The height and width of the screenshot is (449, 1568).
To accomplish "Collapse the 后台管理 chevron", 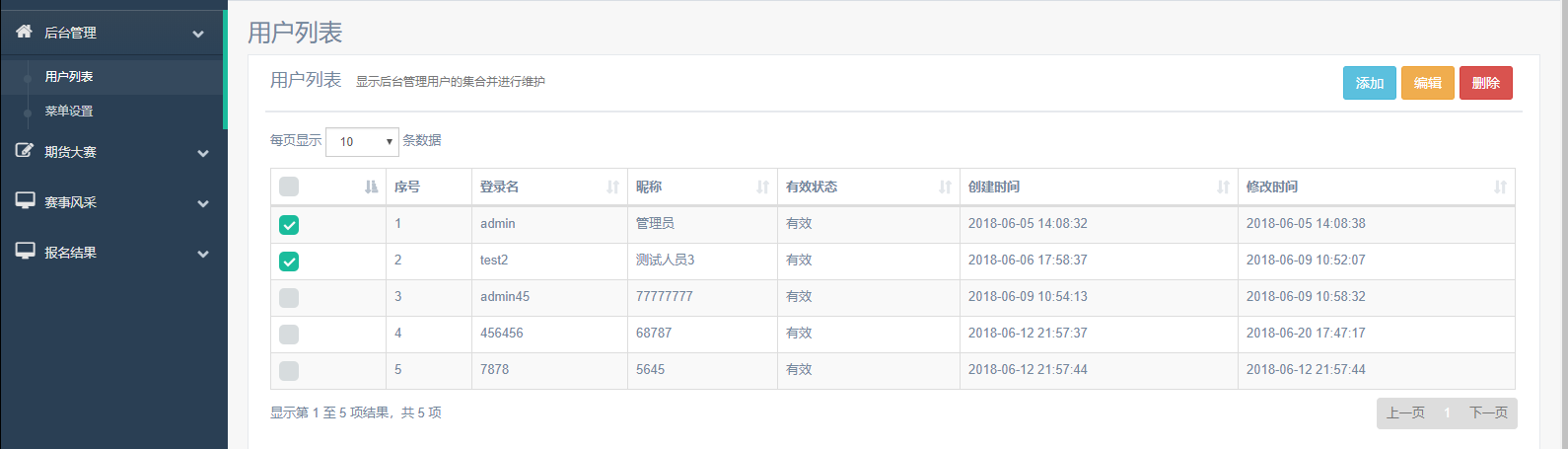I will tap(198, 34).
